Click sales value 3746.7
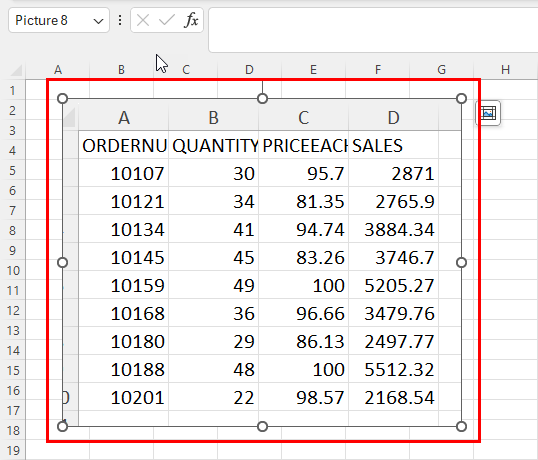This screenshot has height=460, width=538. pos(405,258)
